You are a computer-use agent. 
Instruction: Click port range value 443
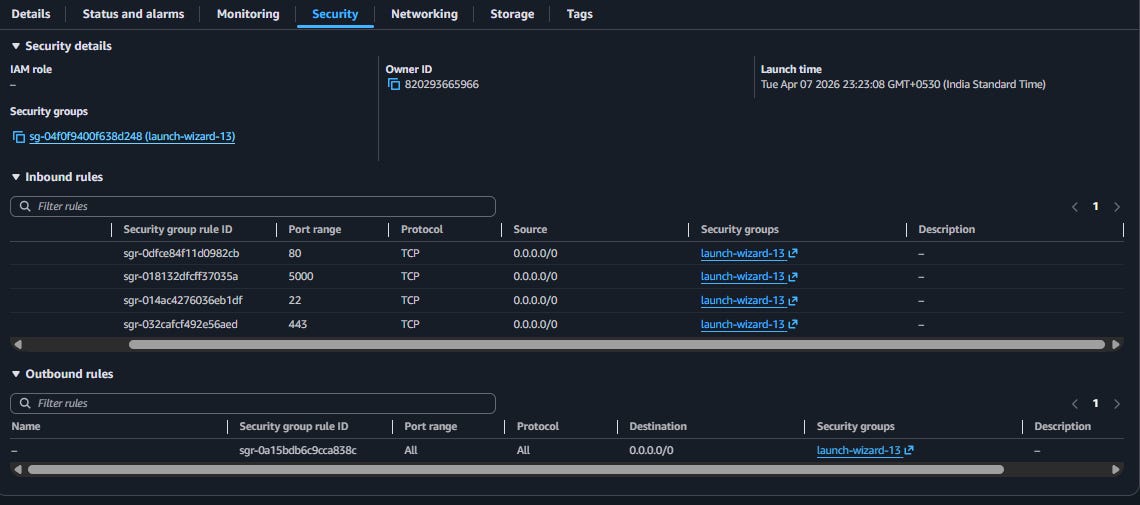(298, 324)
